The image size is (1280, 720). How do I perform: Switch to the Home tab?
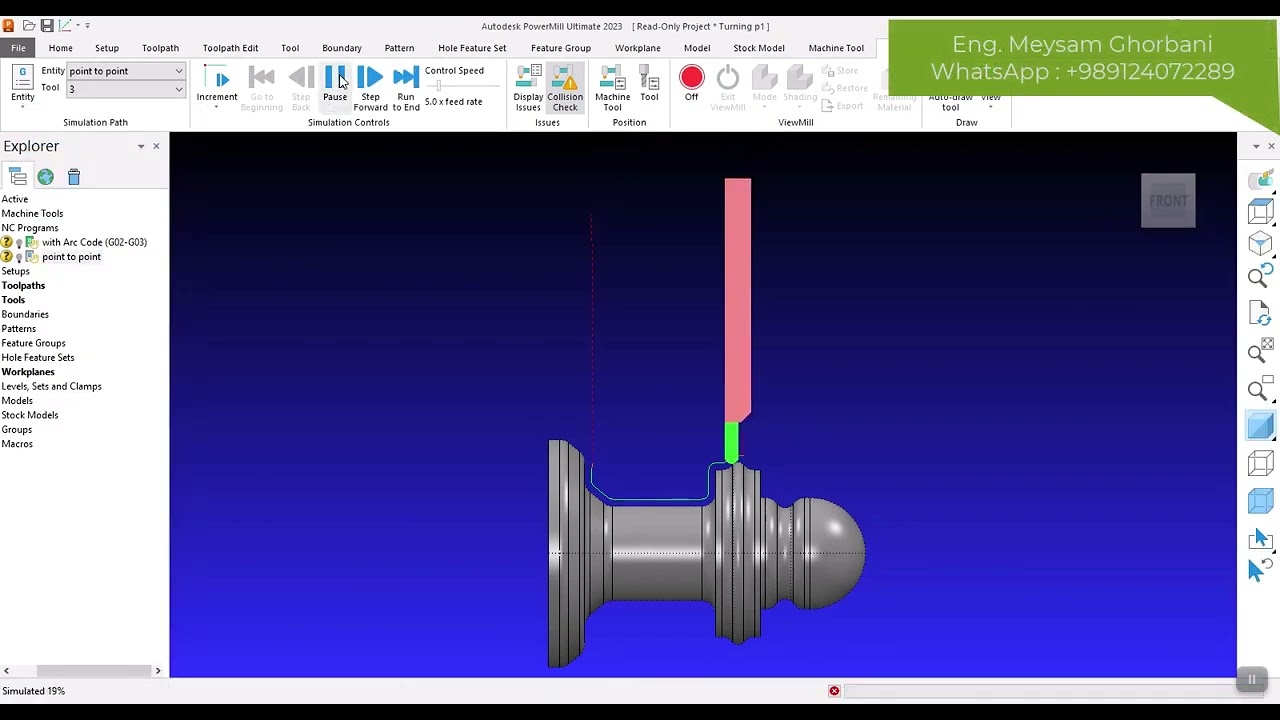[60, 48]
